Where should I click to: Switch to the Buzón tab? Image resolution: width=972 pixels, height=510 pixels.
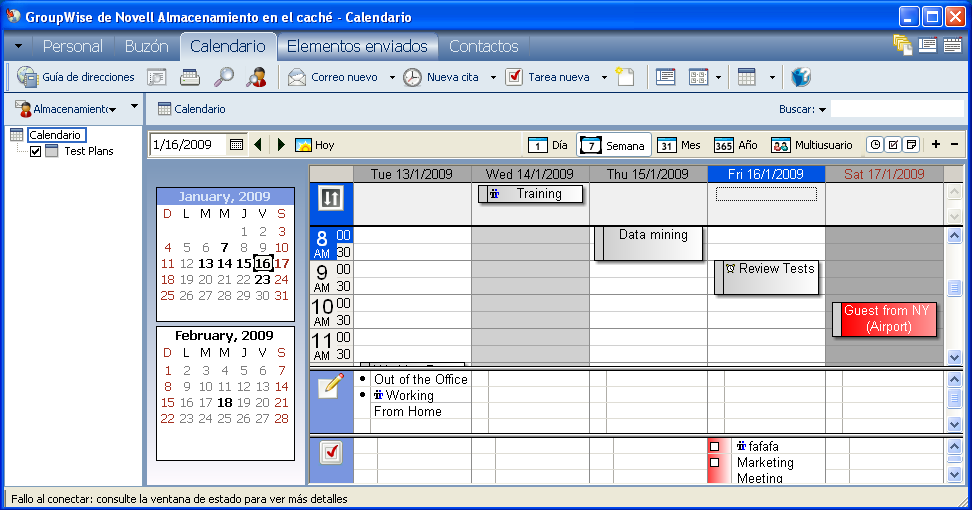[146, 46]
